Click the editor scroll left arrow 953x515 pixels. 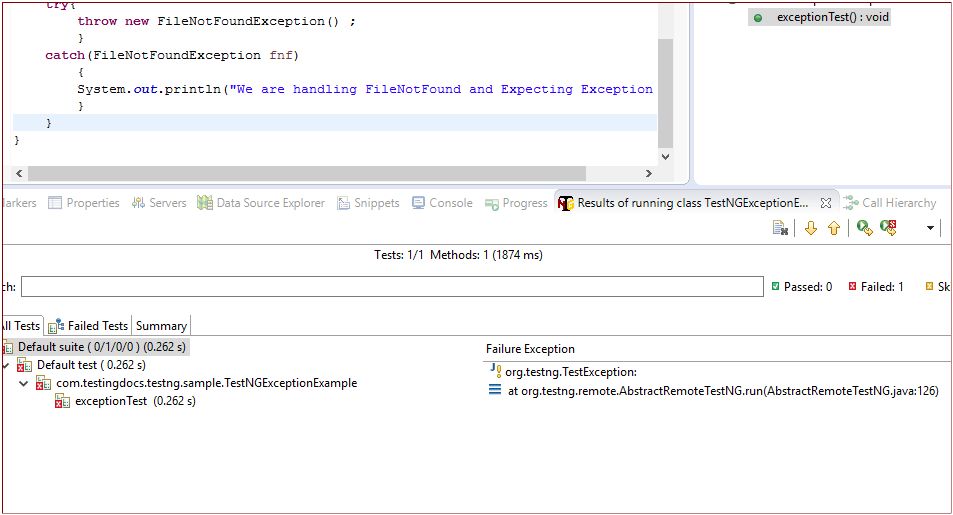(19, 173)
